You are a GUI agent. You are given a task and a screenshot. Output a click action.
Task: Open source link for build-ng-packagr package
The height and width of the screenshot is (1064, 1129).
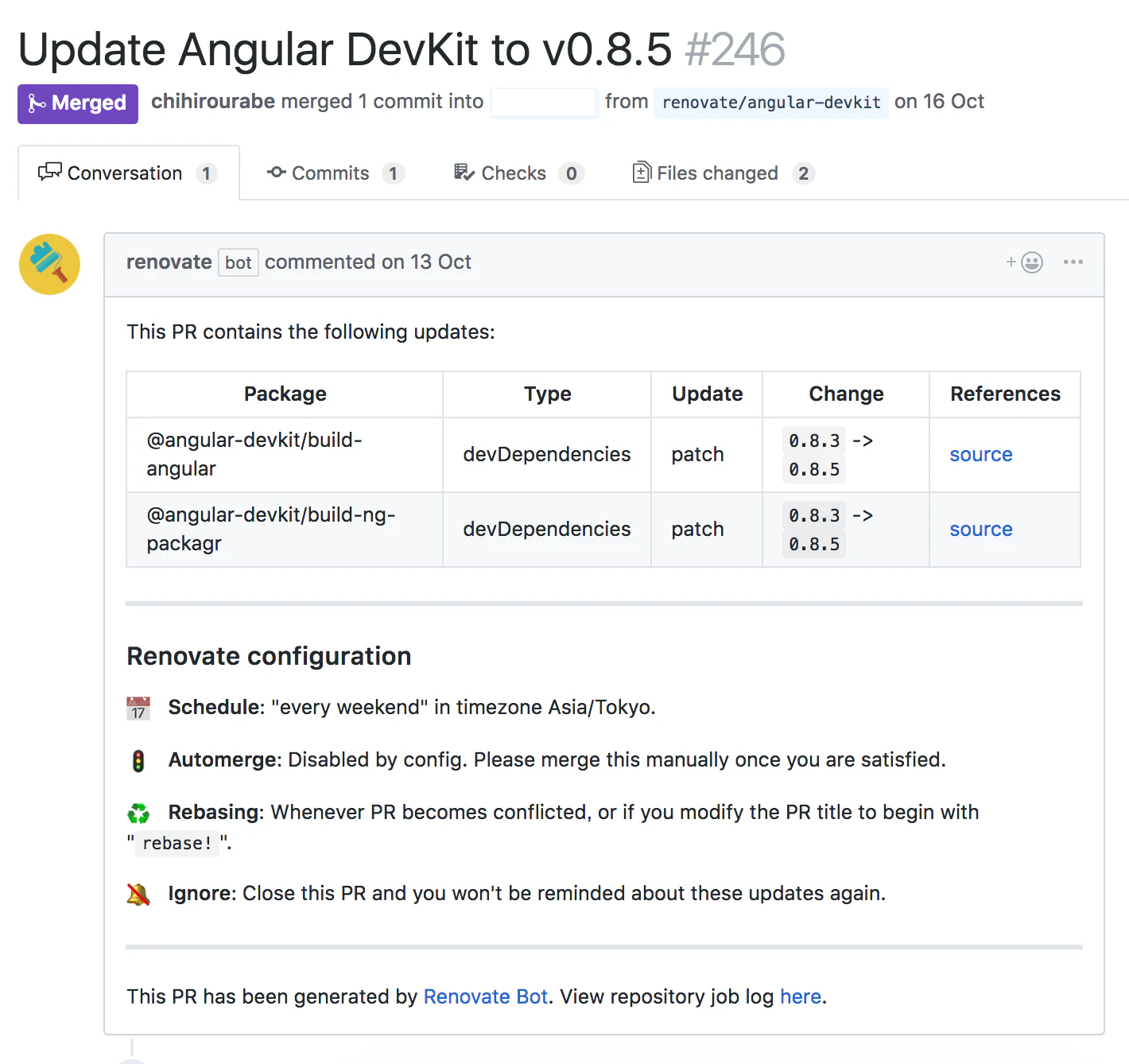coord(981,530)
